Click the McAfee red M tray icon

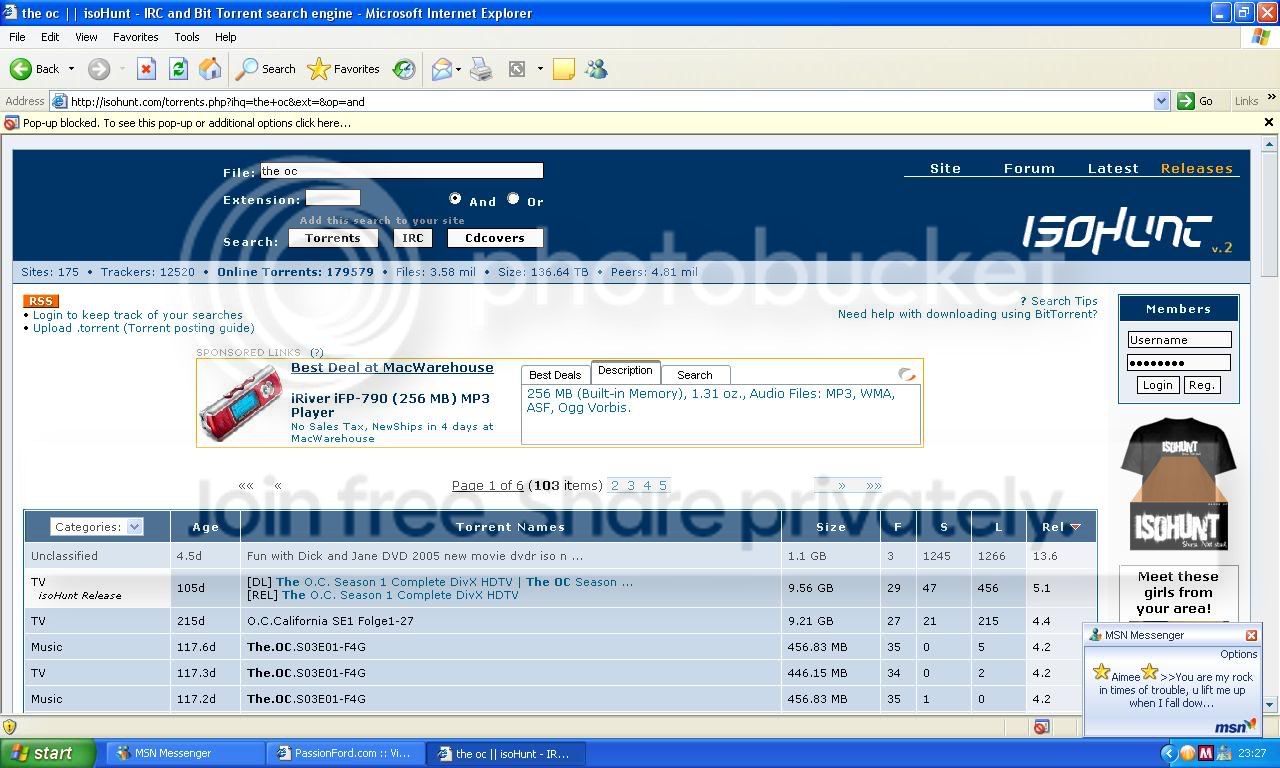(x=1206, y=753)
